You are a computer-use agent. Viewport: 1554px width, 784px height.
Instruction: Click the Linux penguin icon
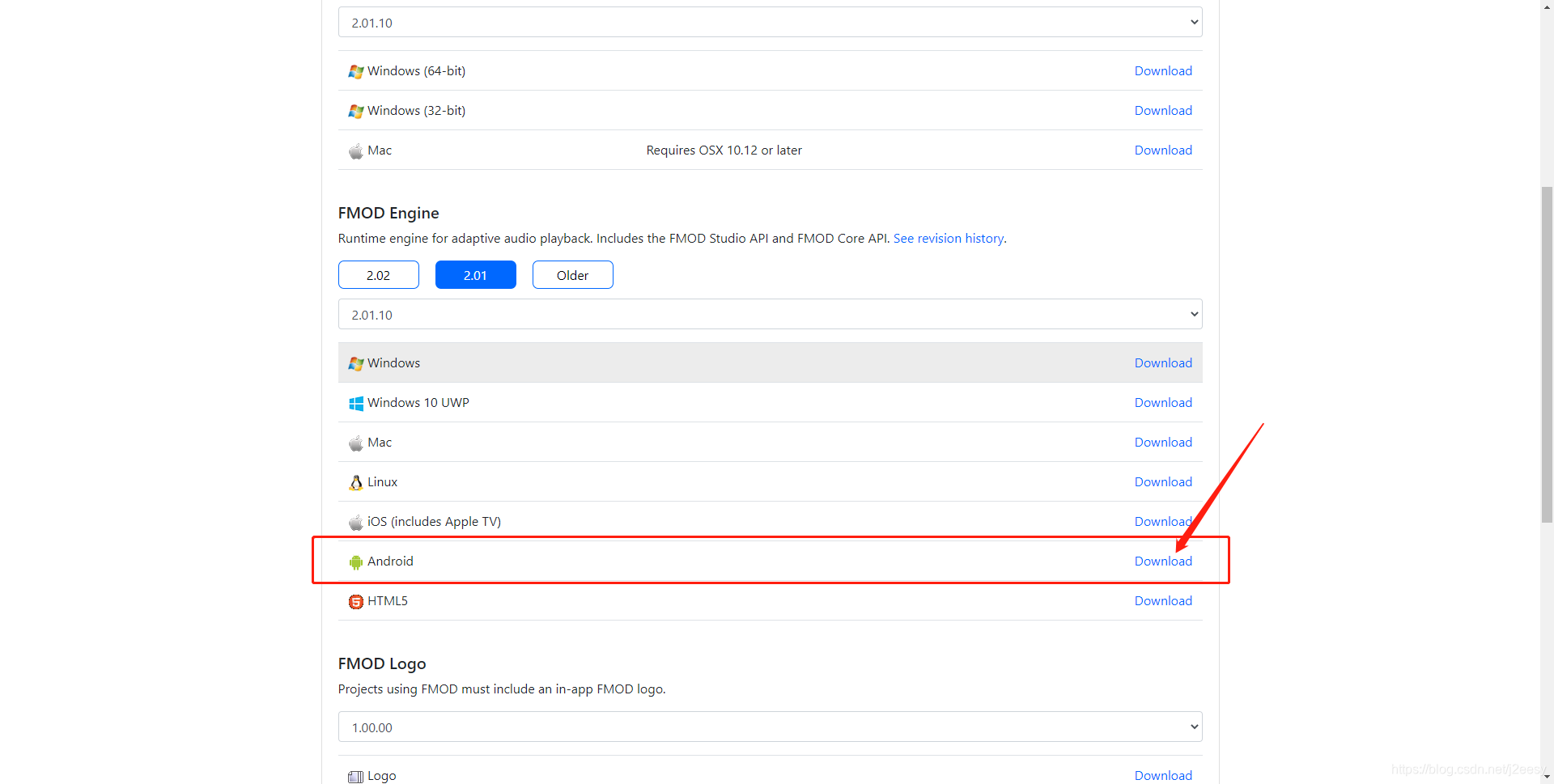356,482
